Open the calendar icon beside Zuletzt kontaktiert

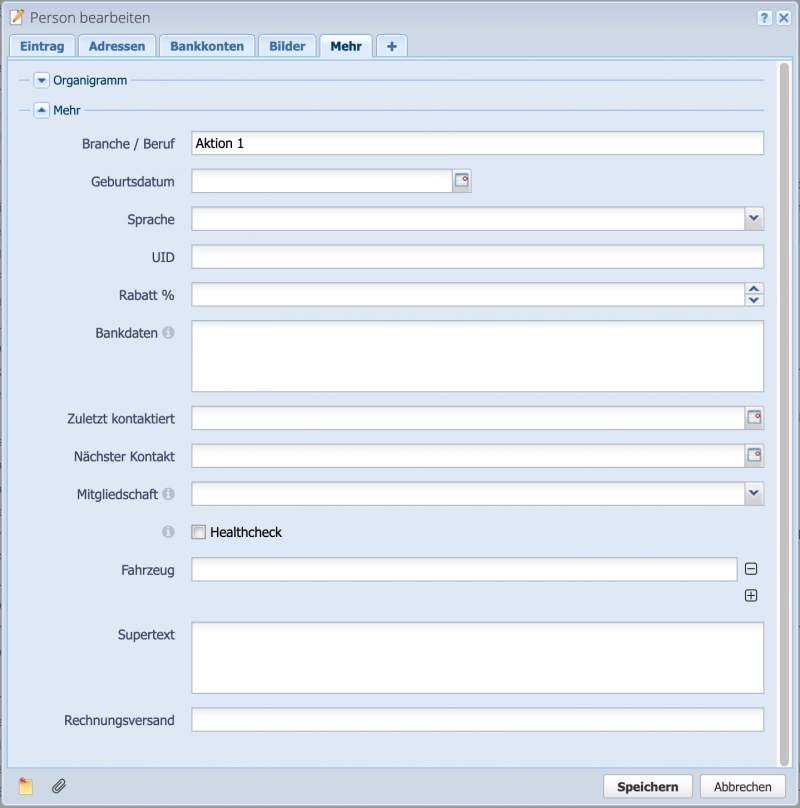click(x=755, y=418)
